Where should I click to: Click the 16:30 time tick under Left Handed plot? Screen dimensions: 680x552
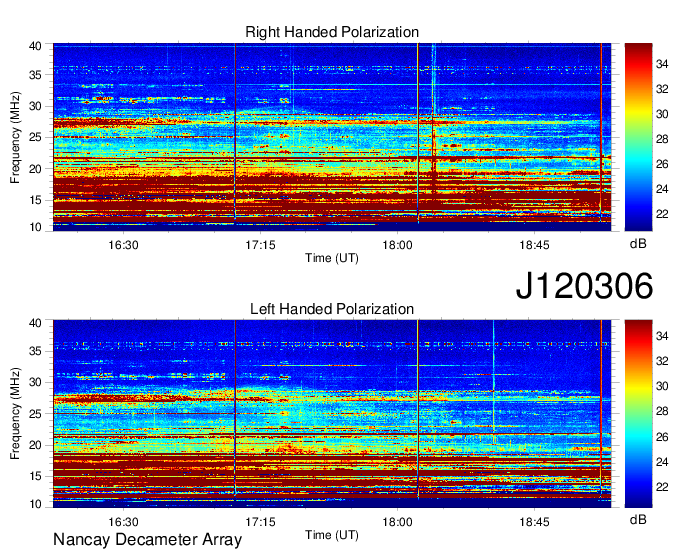point(123,522)
